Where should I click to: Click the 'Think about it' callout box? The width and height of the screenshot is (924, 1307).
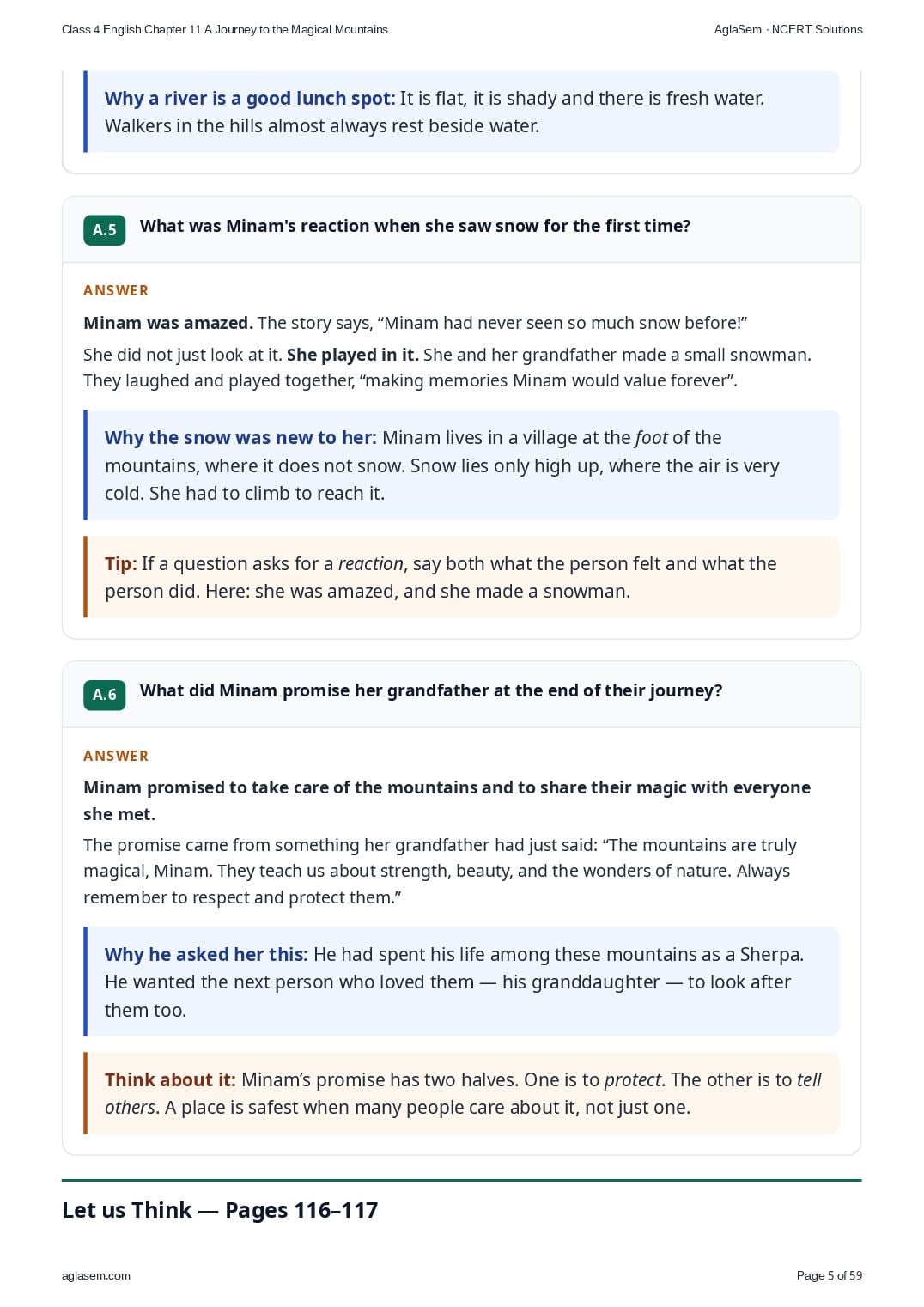click(461, 1093)
